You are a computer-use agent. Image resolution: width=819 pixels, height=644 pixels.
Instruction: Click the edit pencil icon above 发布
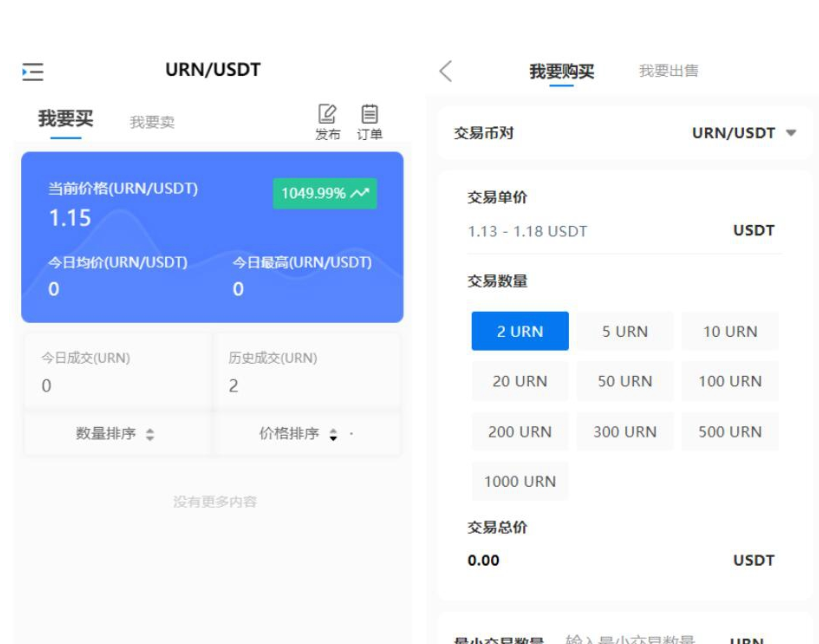[325, 111]
